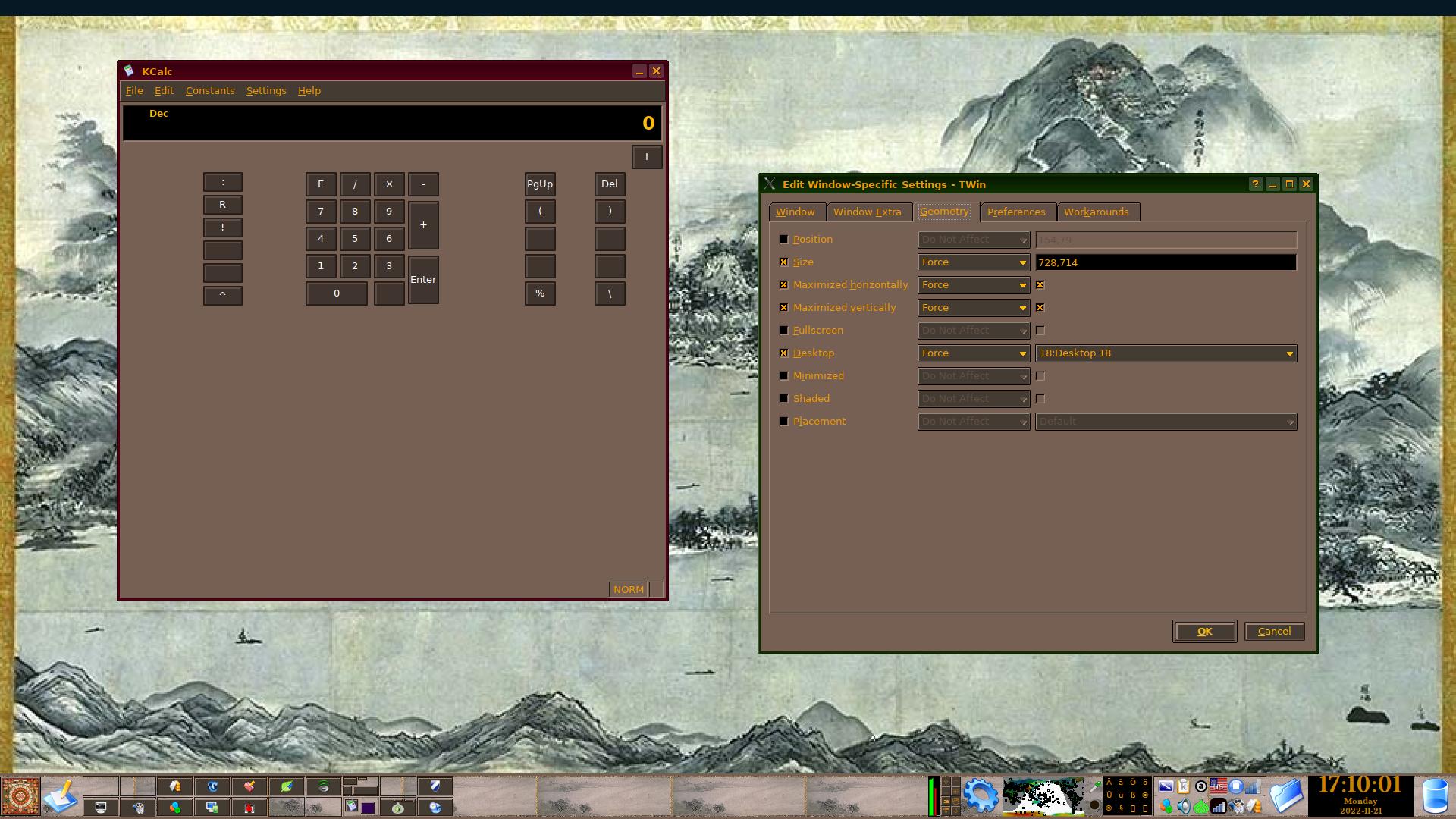
Task: Click OK to apply window settings
Action: pos(1204,631)
